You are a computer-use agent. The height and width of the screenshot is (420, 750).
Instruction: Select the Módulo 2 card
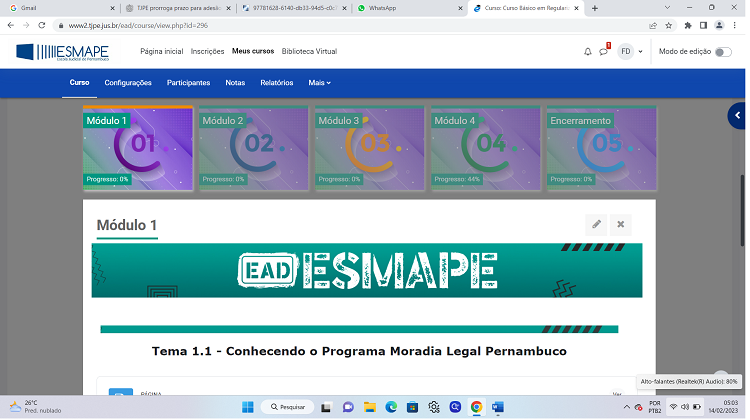click(255, 149)
